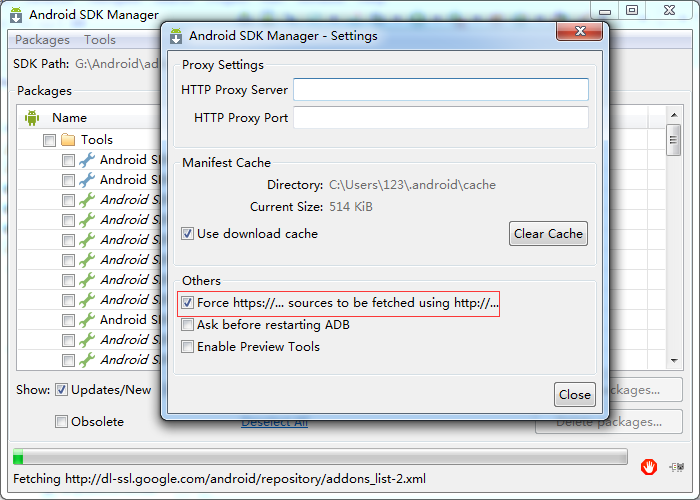The width and height of the screenshot is (700, 500).
Task: Check the first blue-wrench Android SDK row checkbox
Action: click(68, 160)
